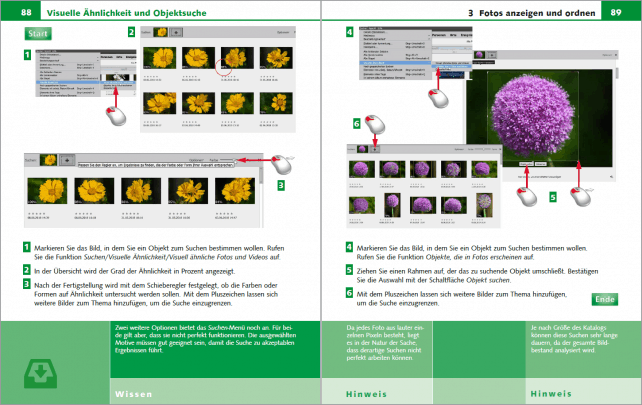Open the Optionen dropdown in the large allium window
This screenshot has width=642, height=405.
click(606, 55)
